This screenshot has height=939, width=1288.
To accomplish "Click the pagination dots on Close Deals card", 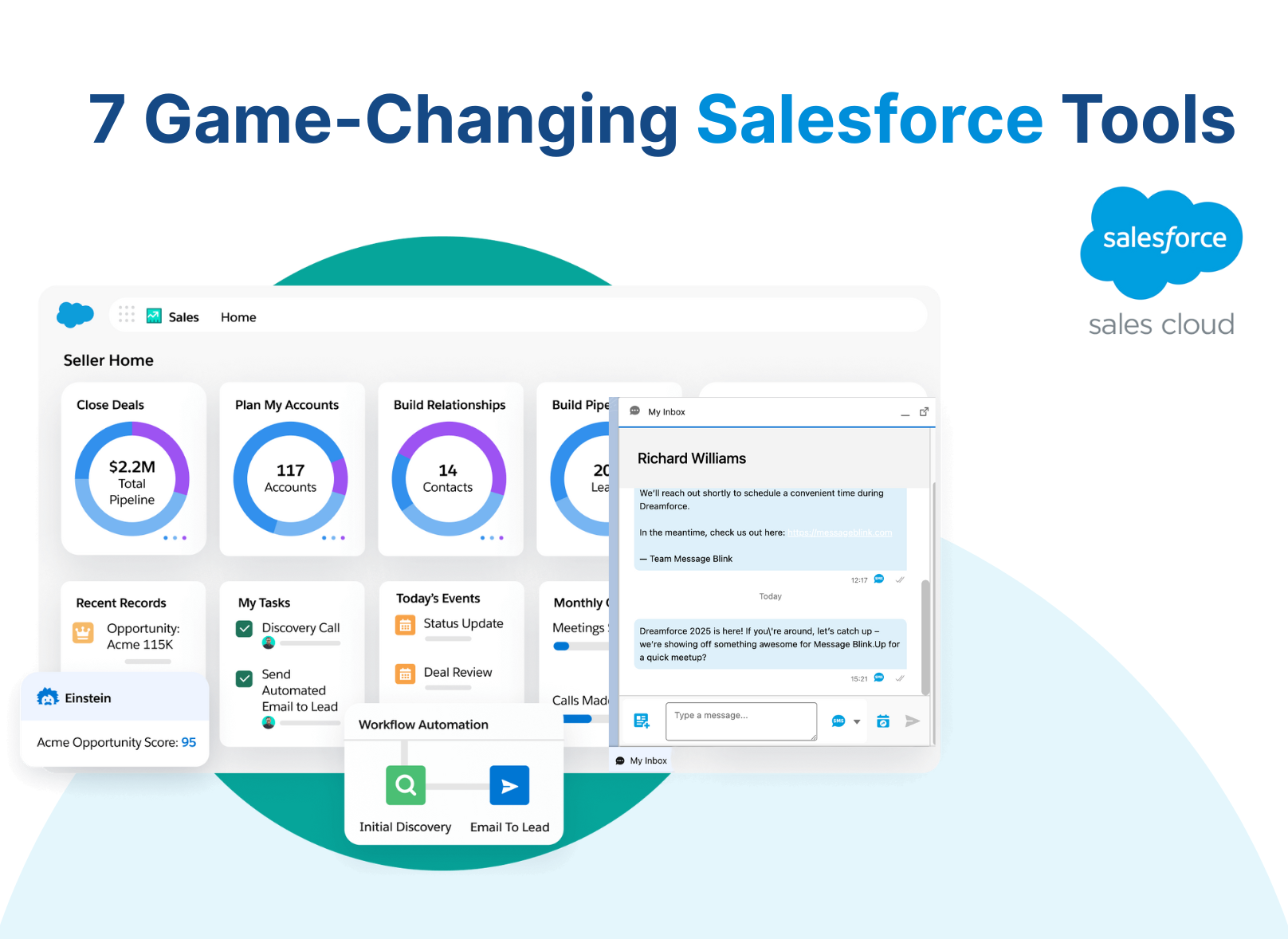I will click(x=175, y=538).
